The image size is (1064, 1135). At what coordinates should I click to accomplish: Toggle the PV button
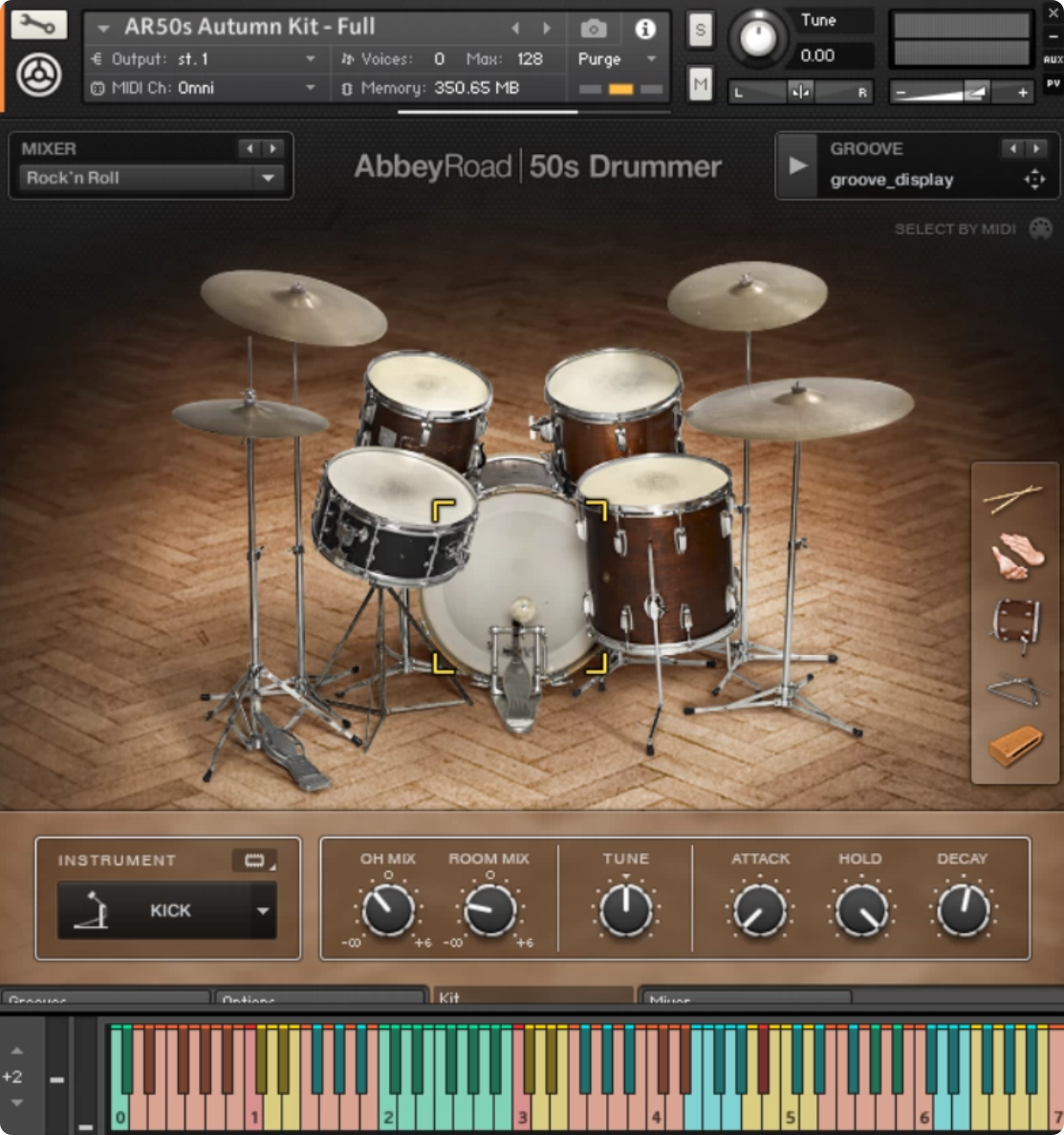pyautogui.click(x=1053, y=84)
